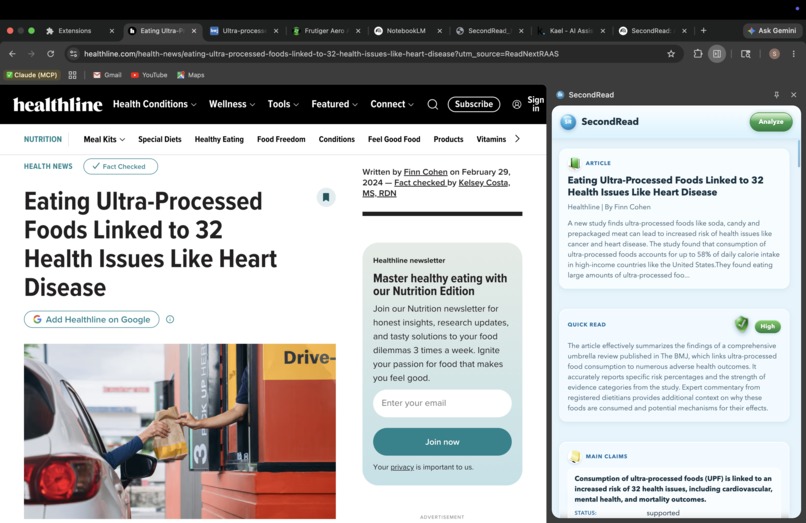Open Chrome three-dot menu
Viewport: 806px width, 523px height.
(x=794, y=53)
